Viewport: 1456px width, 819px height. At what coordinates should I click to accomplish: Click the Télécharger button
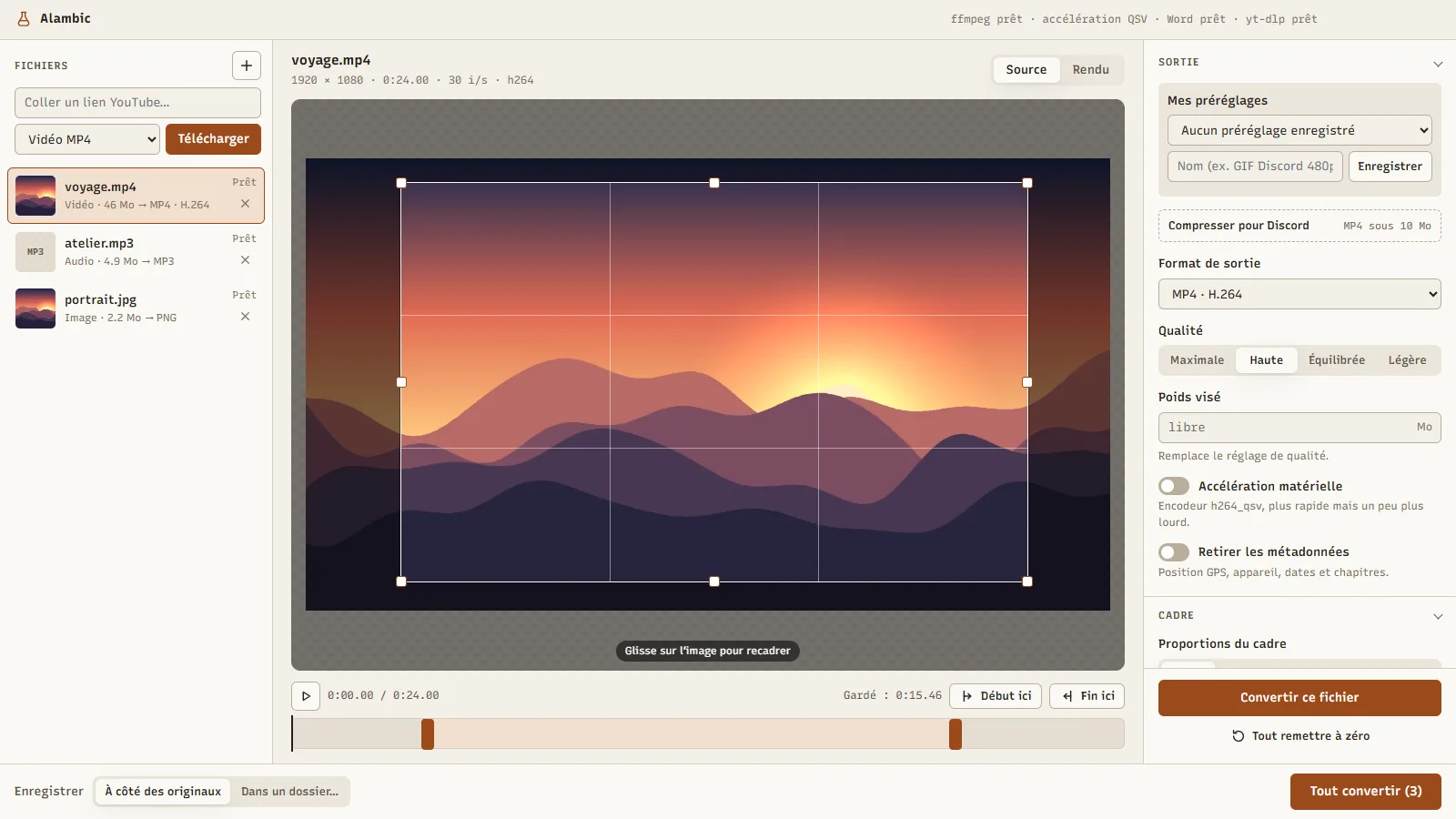(213, 139)
